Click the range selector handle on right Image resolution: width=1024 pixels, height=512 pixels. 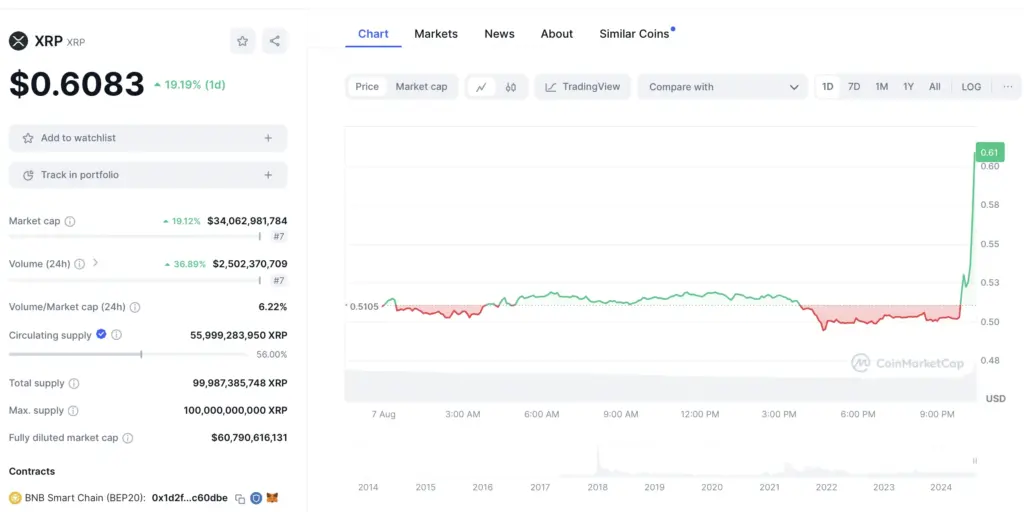975,461
